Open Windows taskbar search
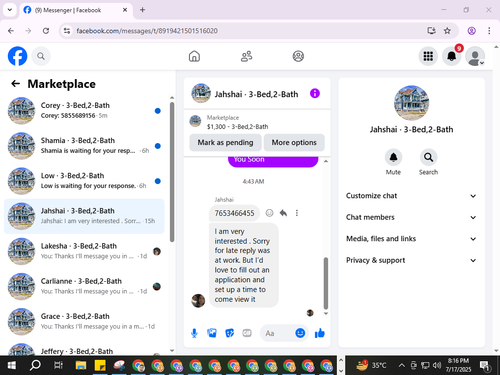This screenshot has height=375, width=500. tap(35, 366)
